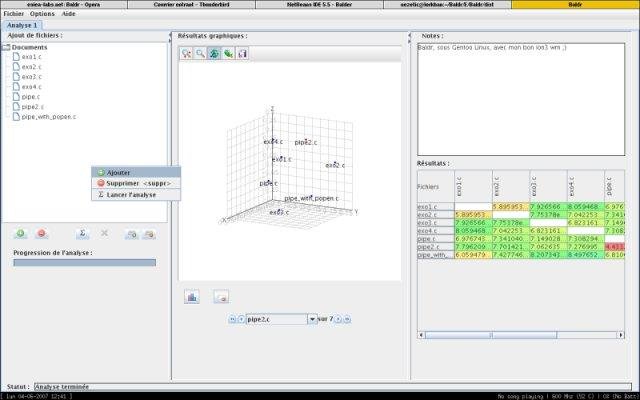Image resolution: width=640 pixels, height=400 pixels.
Task: Switch to the Analyse 1 tab
Action: coord(22,25)
